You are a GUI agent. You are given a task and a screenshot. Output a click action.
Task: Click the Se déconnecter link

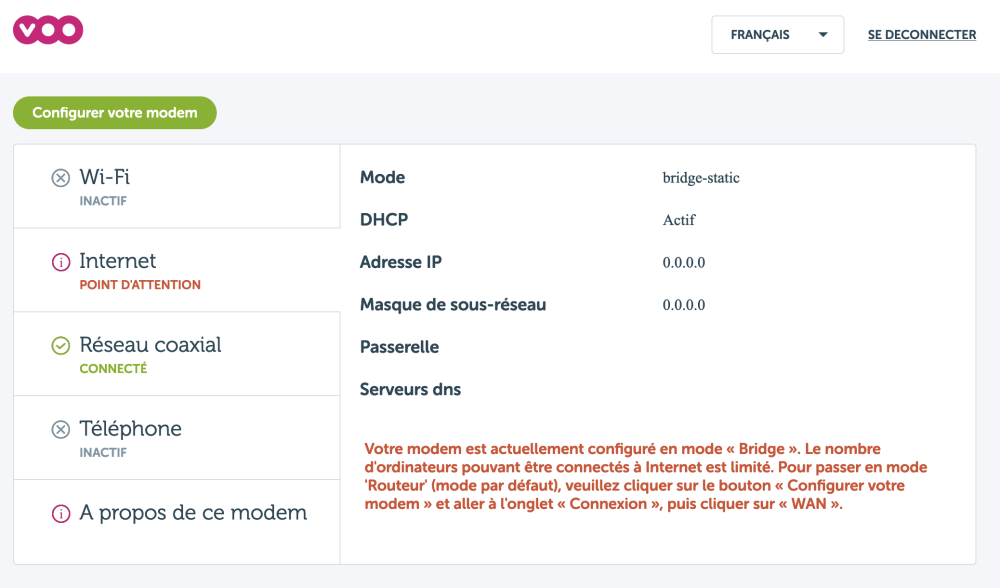coord(921,35)
